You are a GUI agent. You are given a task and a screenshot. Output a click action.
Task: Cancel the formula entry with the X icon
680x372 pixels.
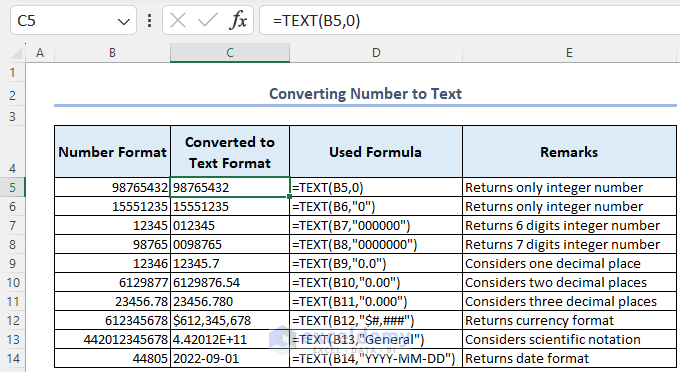point(178,20)
